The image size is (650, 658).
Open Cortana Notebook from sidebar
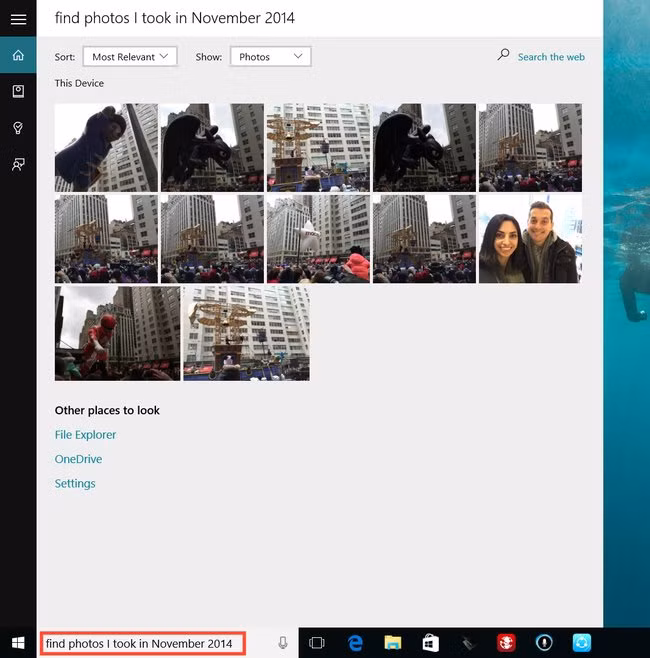(18, 91)
